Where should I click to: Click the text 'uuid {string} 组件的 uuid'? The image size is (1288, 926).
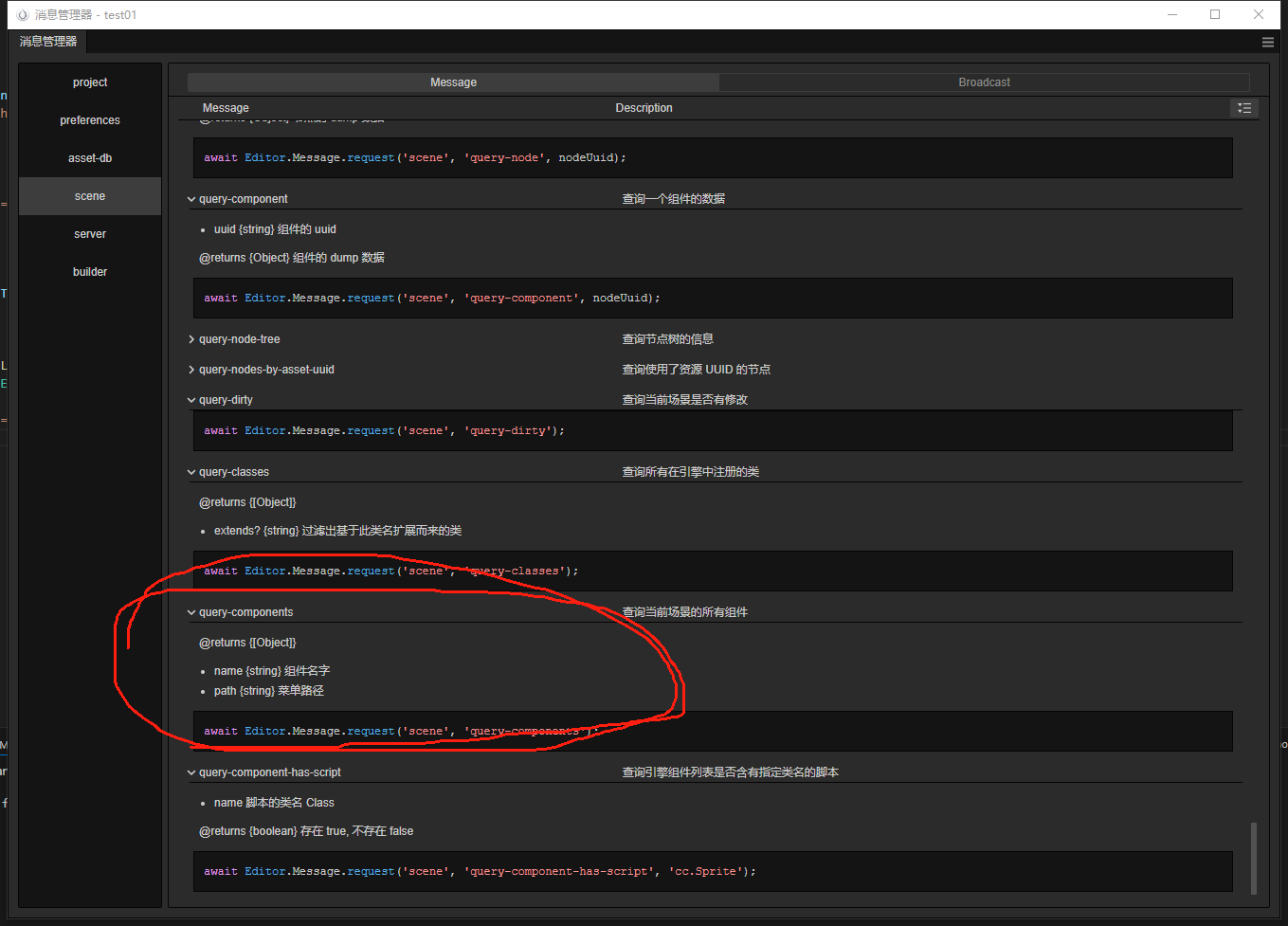[x=275, y=229]
